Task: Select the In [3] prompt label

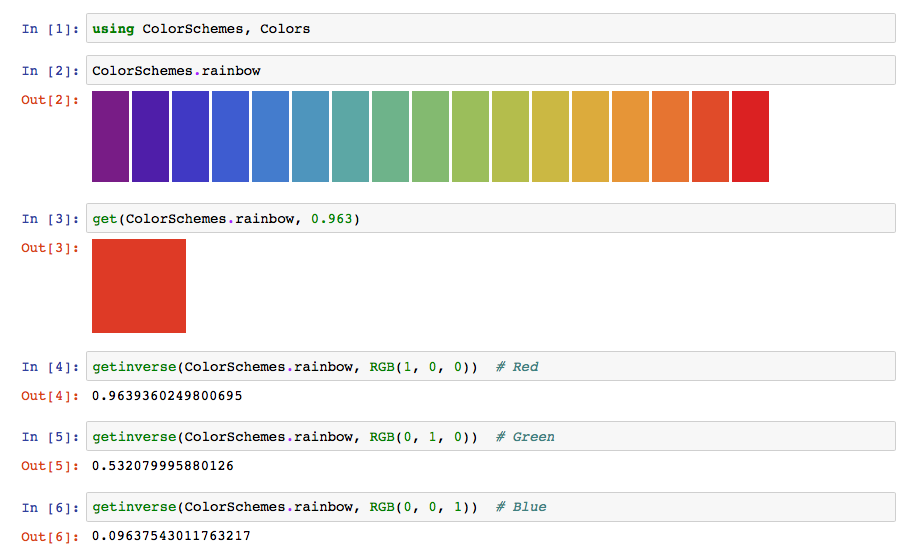Action: pyautogui.click(x=50, y=219)
